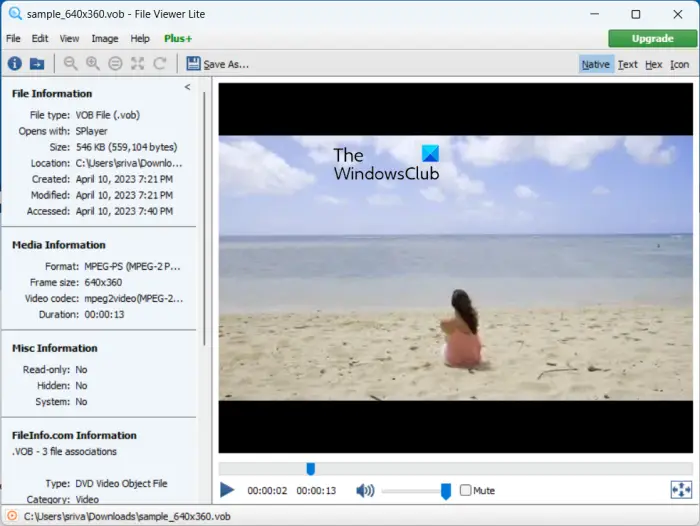Click Category value Video

[87, 499]
